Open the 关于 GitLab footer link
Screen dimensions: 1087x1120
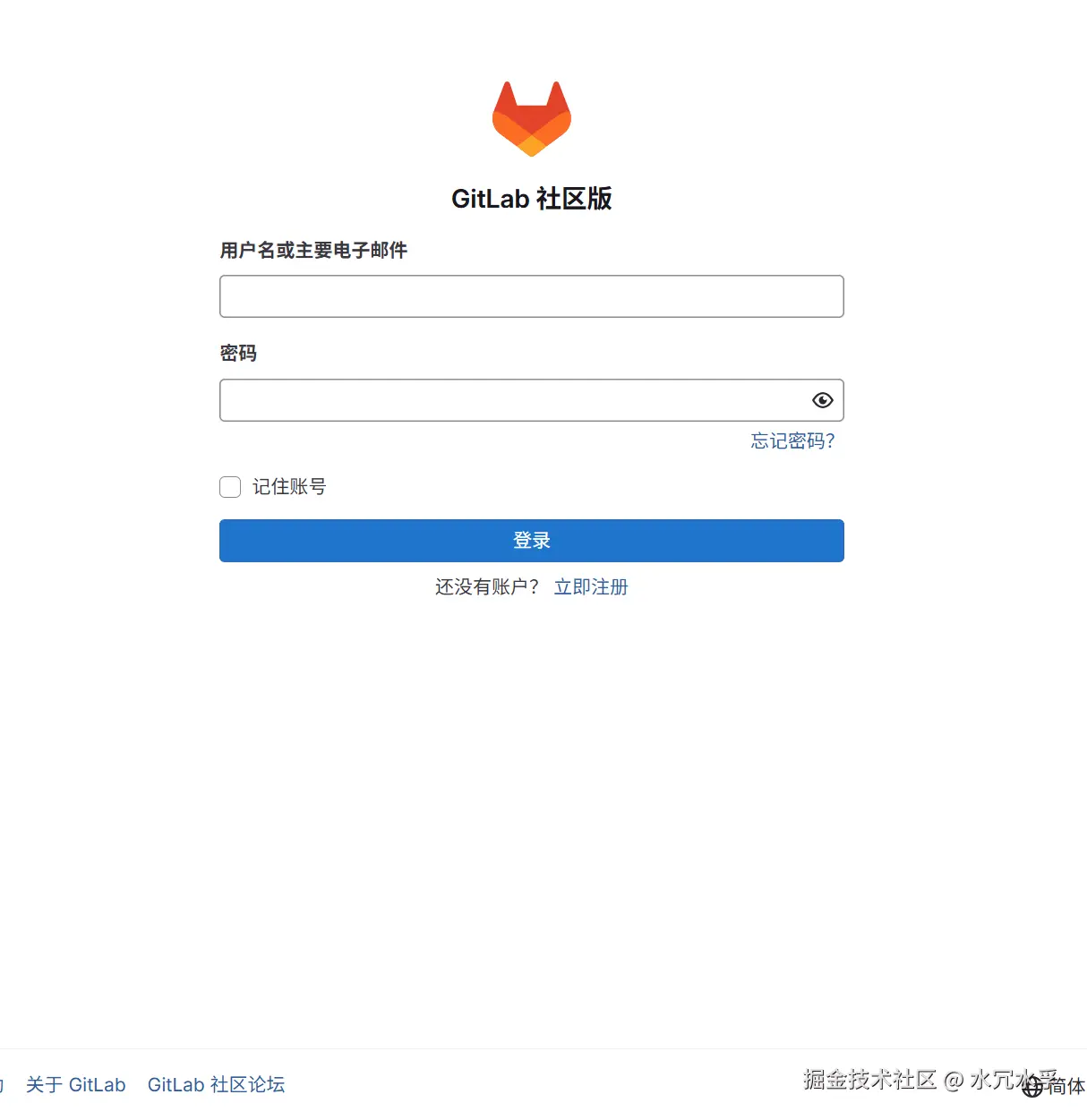(76, 1085)
